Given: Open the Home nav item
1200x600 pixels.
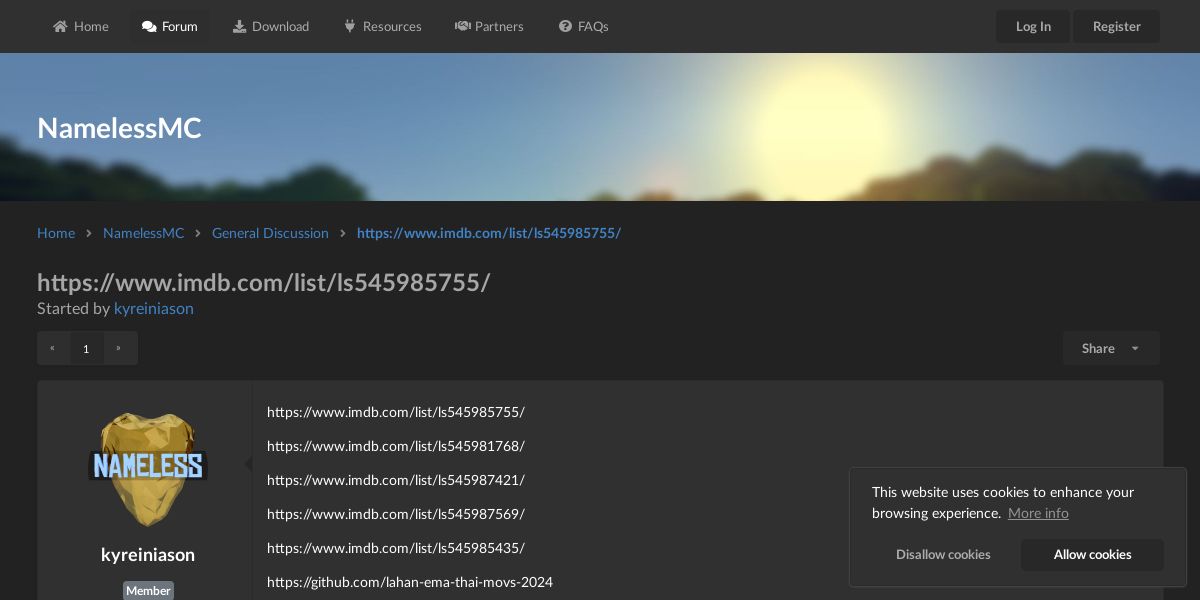Looking at the screenshot, I should [x=81, y=26].
